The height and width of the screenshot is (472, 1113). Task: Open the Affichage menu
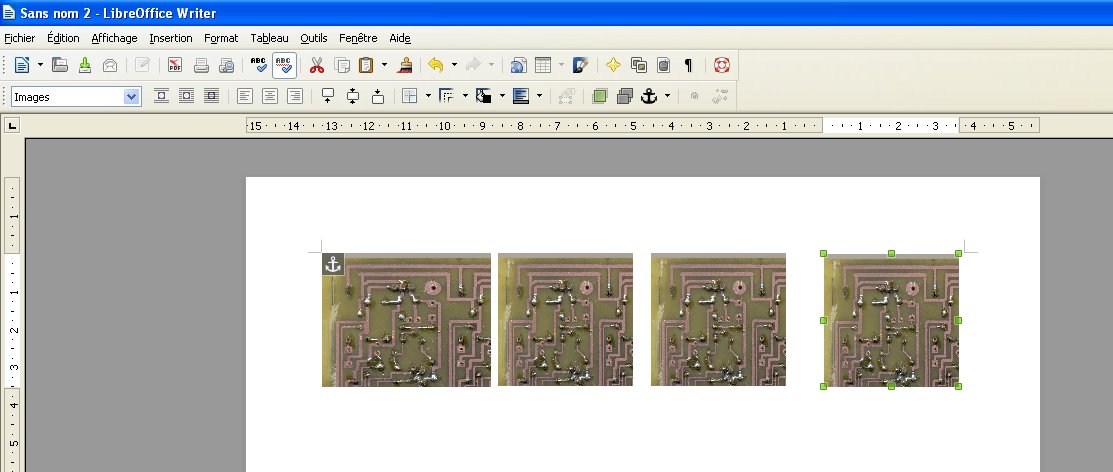[x=114, y=38]
